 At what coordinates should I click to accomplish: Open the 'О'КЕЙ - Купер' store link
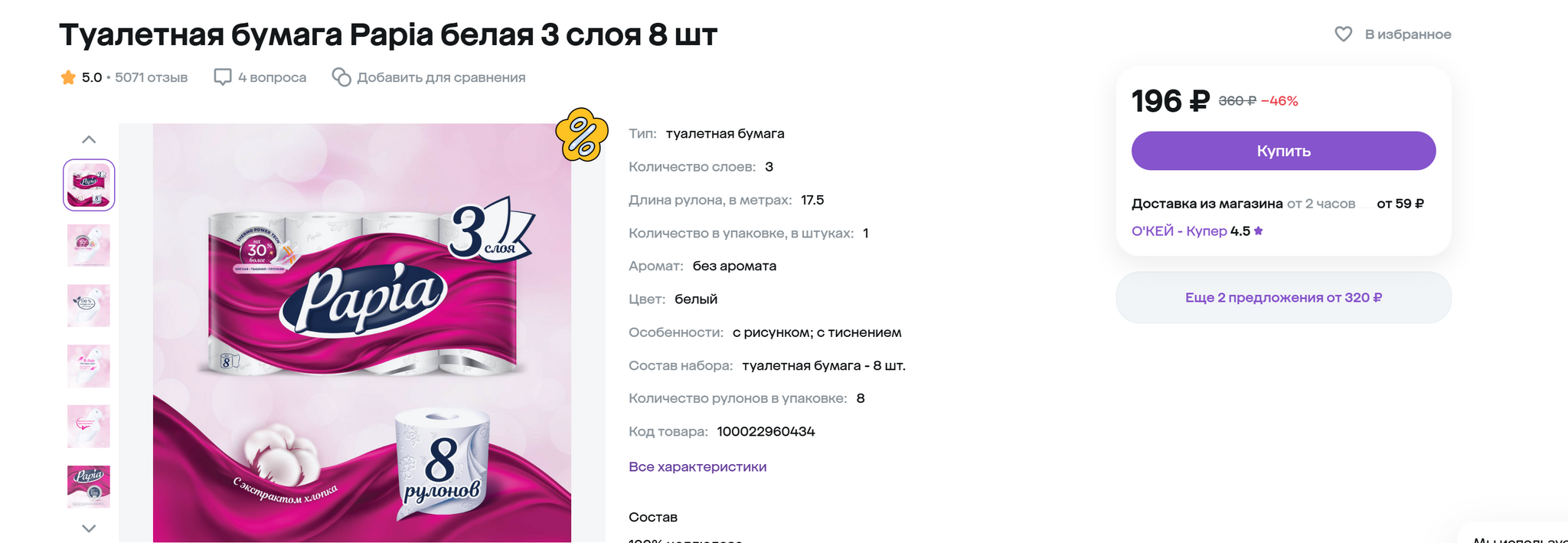click(x=1179, y=231)
